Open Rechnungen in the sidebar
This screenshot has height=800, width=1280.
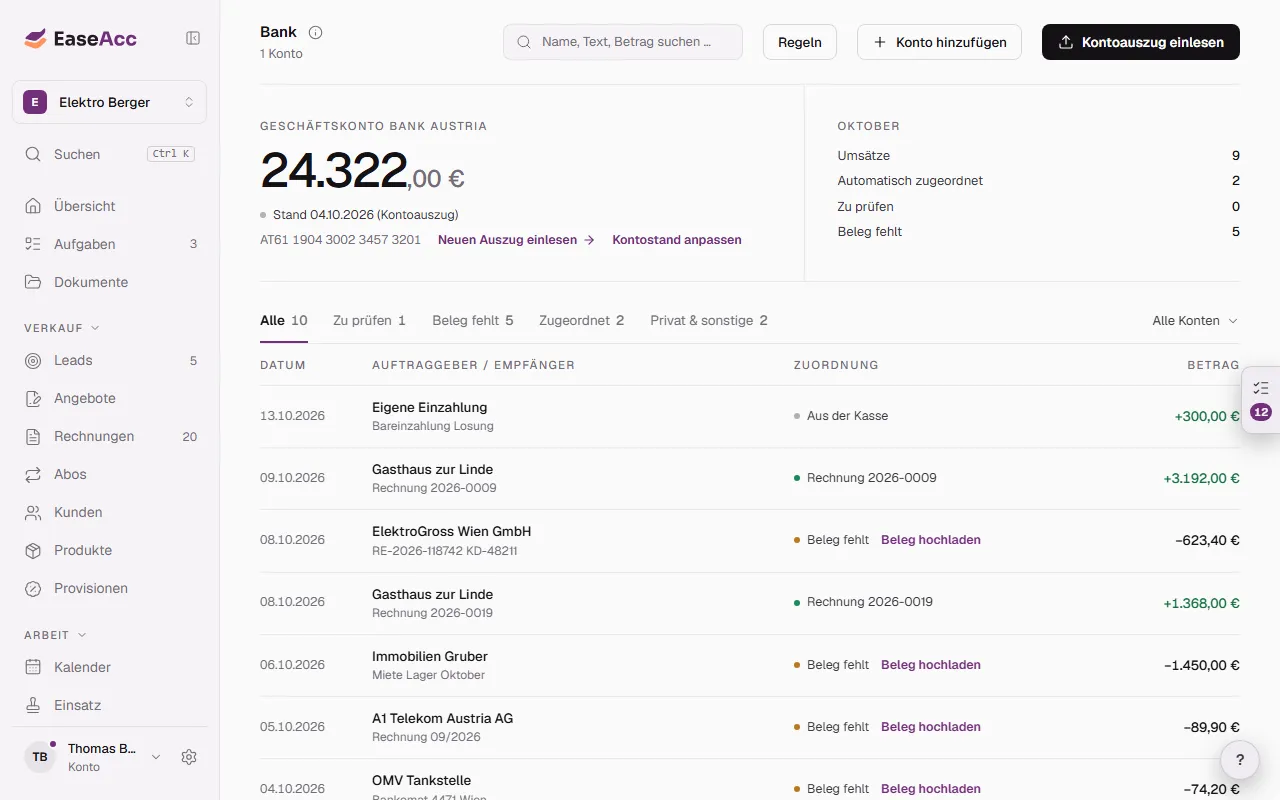110,436
